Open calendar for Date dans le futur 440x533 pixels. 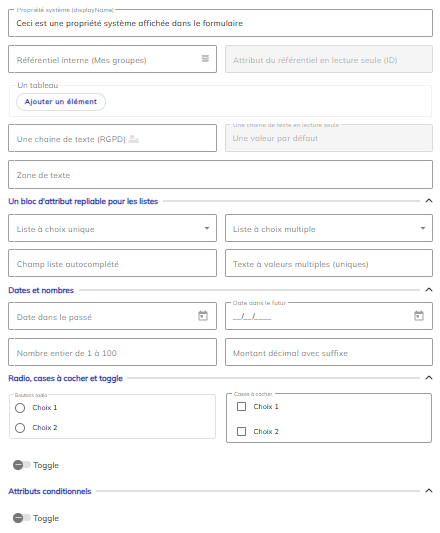click(x=419, y=315)
